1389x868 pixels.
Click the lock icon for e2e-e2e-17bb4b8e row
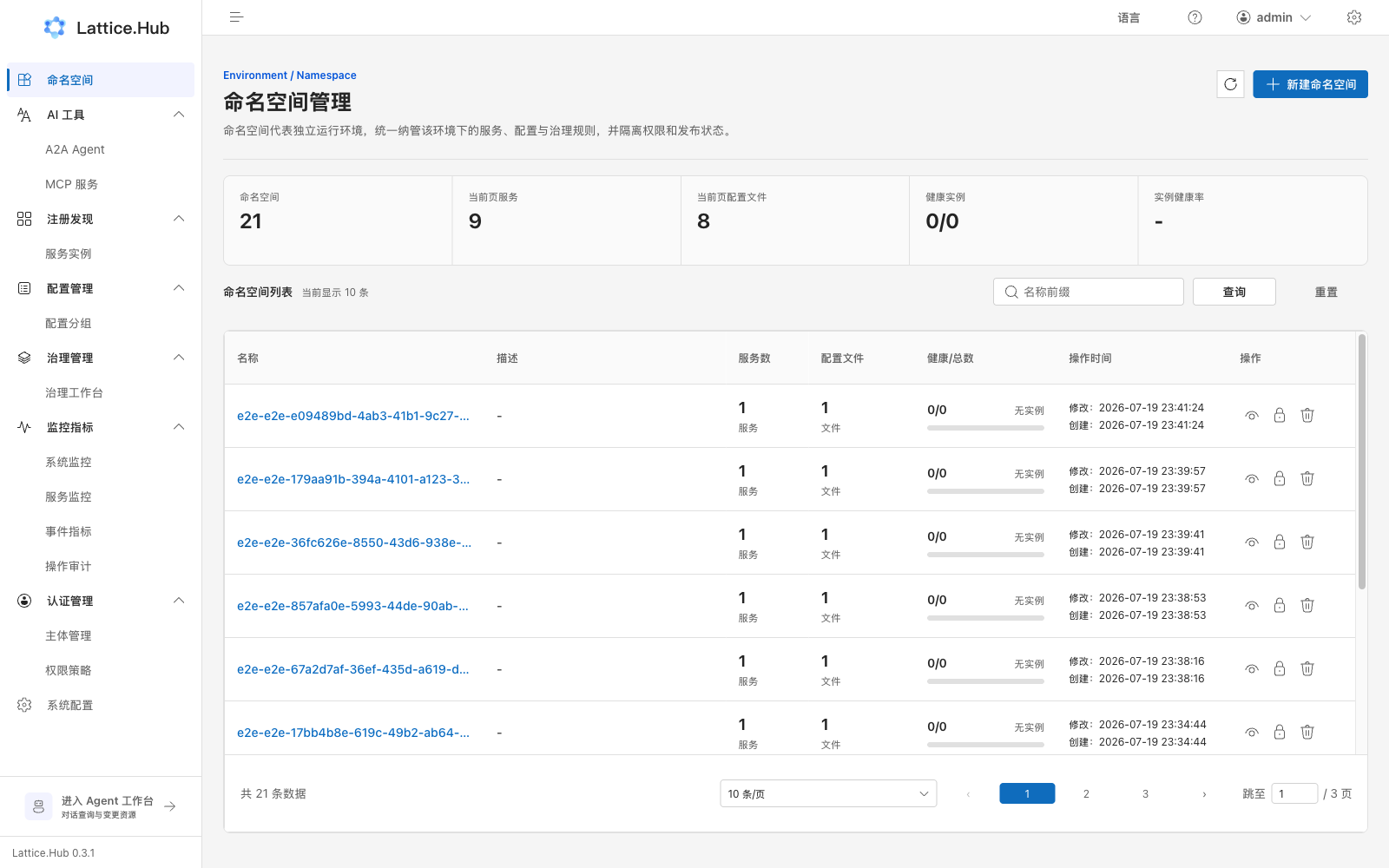pyautogui.click(x=1280, y=732)
